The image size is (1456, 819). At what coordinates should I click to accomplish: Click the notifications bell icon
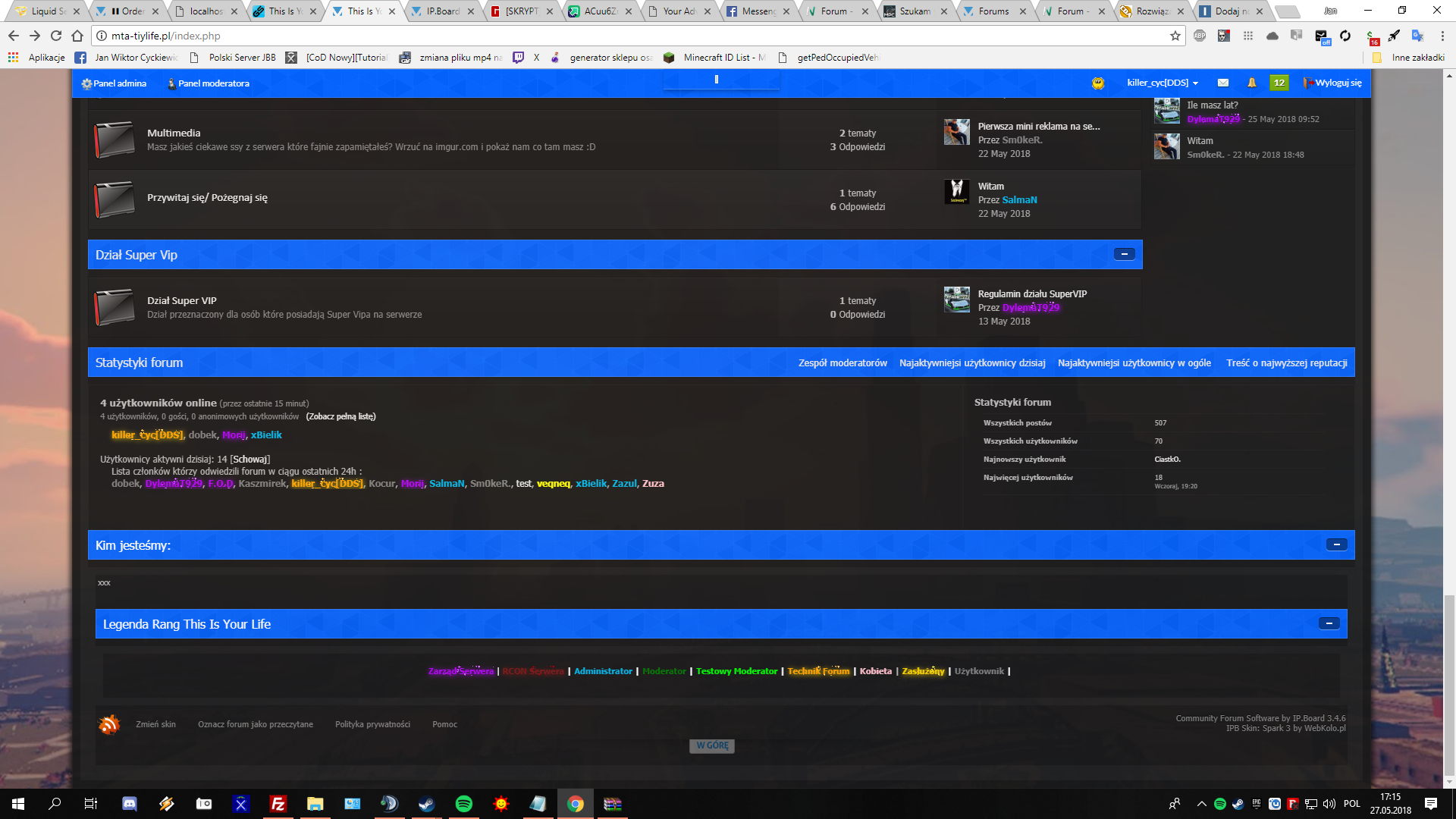pyautogui.click(x=1252, y=83)
